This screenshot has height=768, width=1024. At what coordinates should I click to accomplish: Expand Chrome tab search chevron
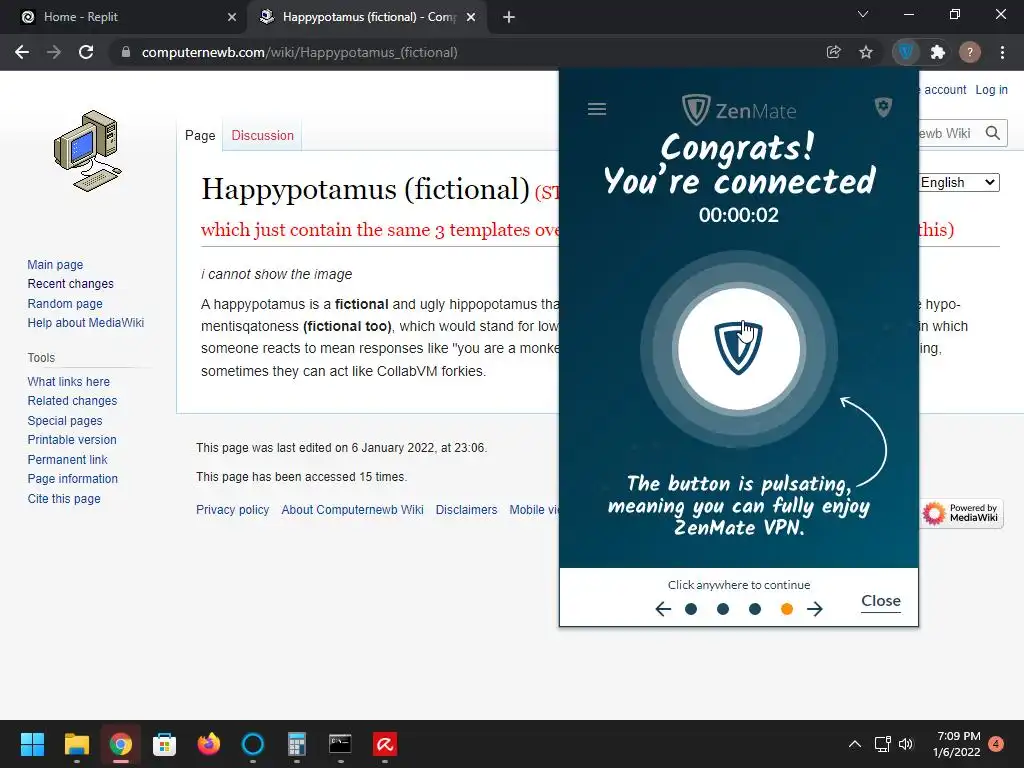pos(863,14)
